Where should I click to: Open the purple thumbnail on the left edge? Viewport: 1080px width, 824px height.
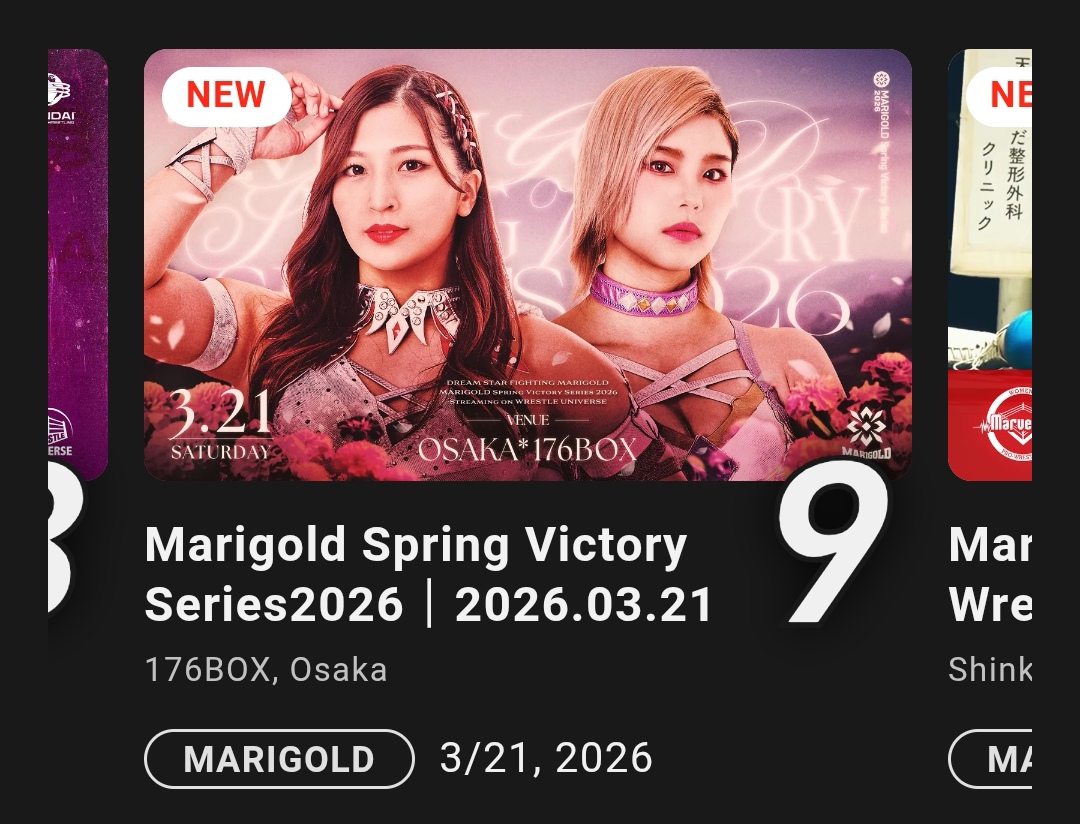(x=78, y=265)
